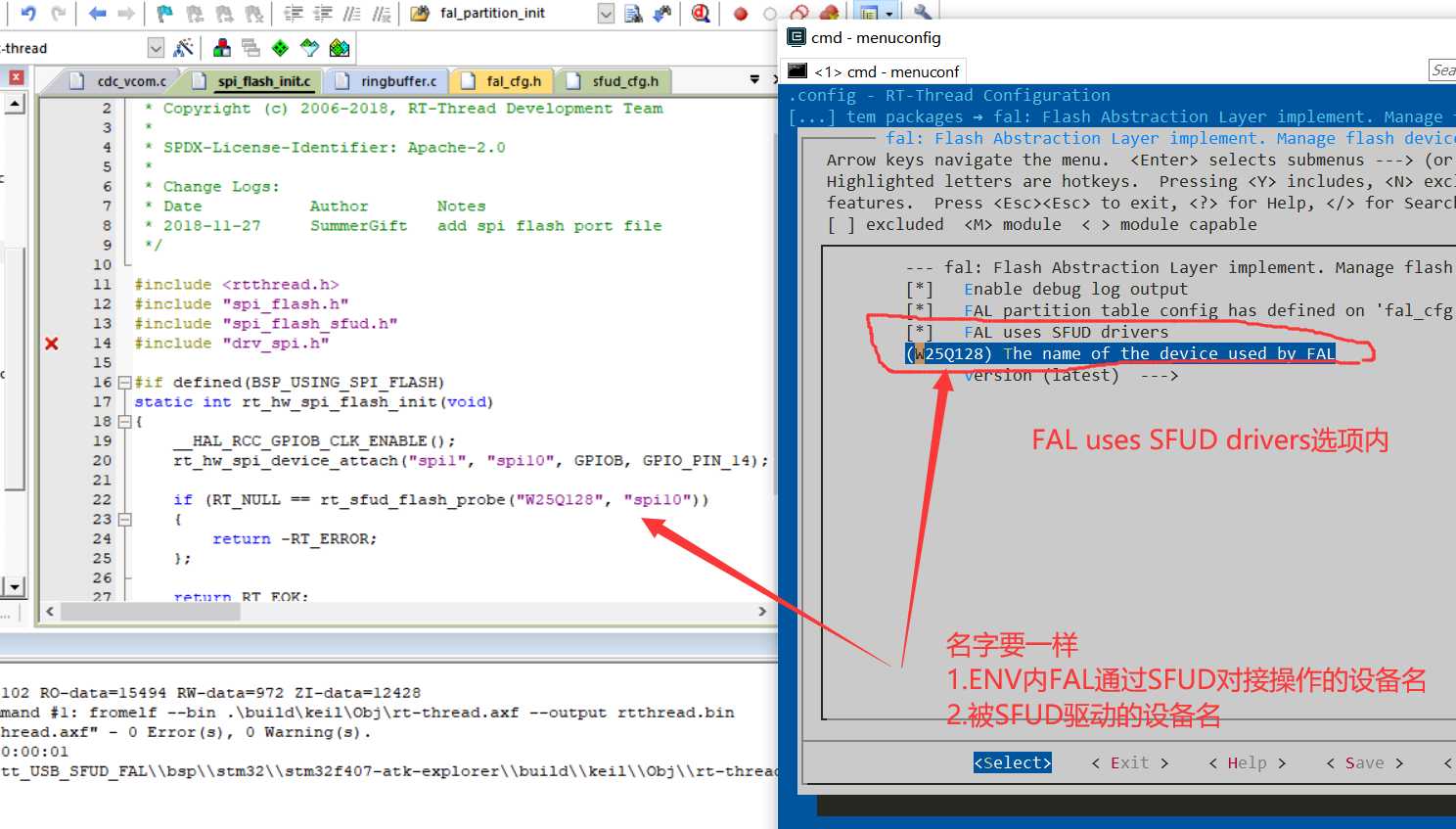
Task: Click the rt_hw_spi_device_attach line
Action: click(471, 460)
